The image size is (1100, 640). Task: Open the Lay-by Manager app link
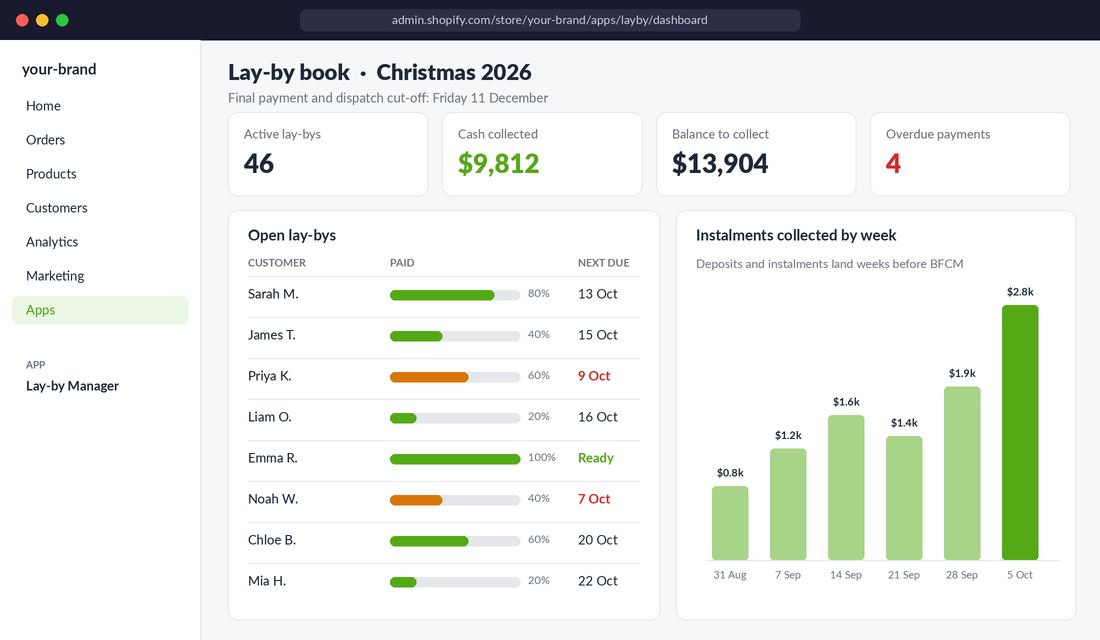(x=72, y=386)
